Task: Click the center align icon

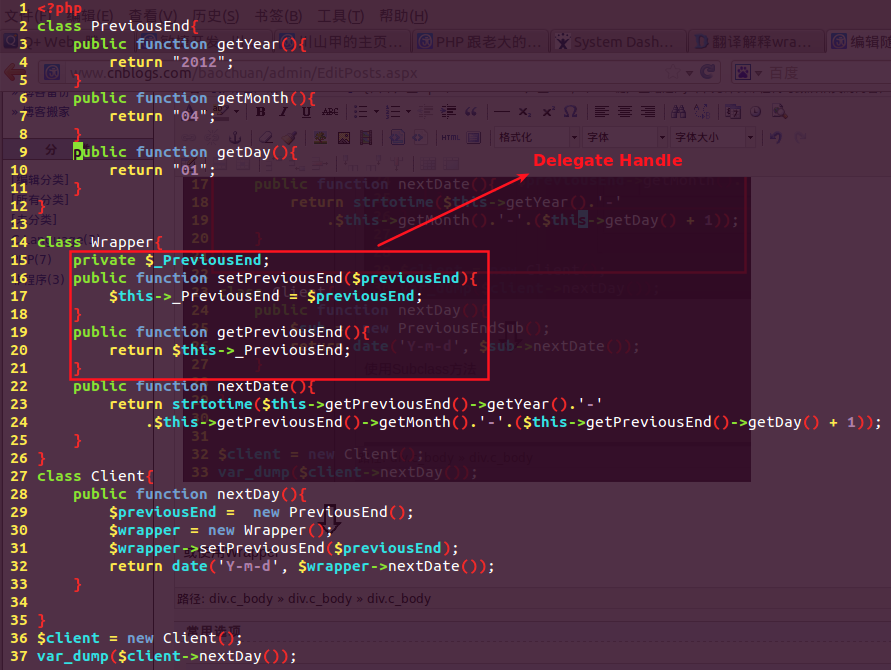Action: click(625, 112)
